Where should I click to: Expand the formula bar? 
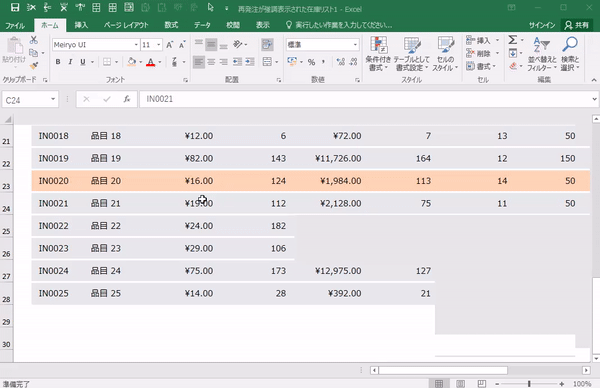click(x=594, y=99)
